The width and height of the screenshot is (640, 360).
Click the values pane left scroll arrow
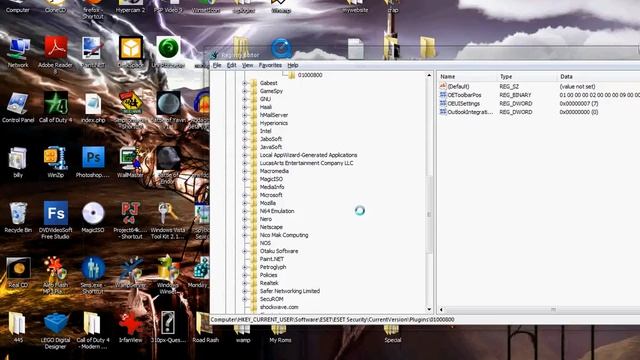point(441,310)
